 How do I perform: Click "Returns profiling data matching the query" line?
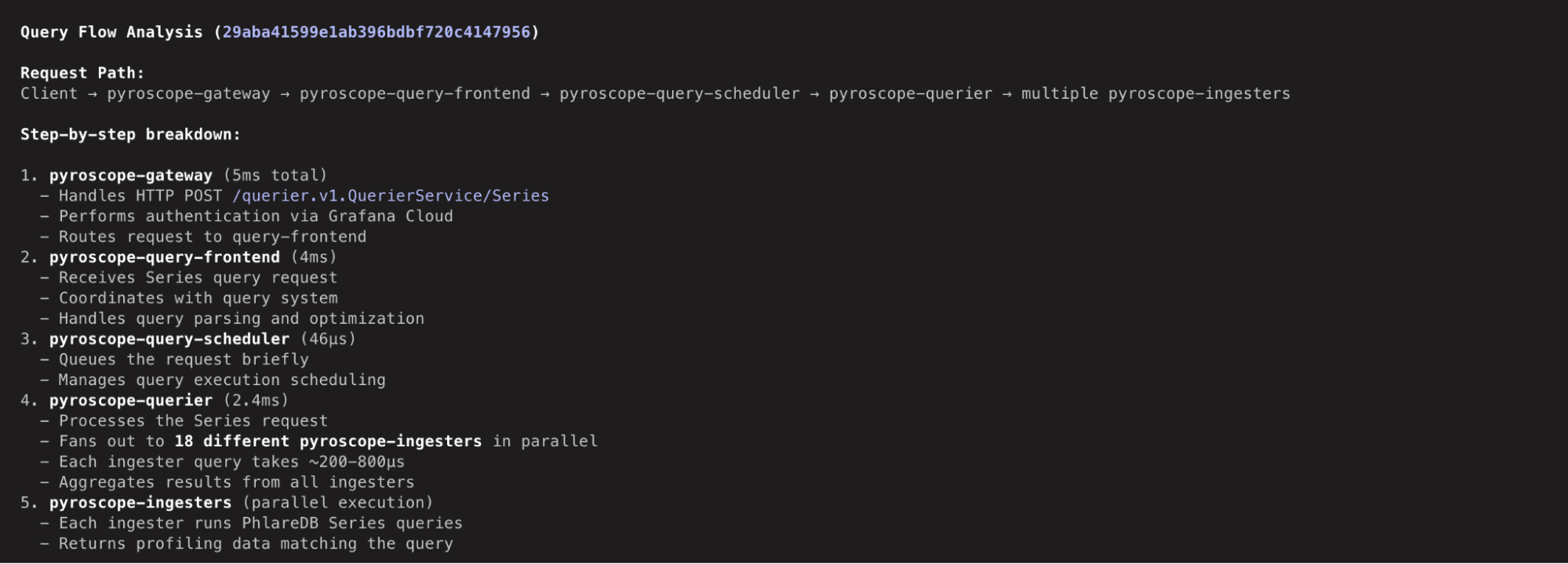click(255, 544)
